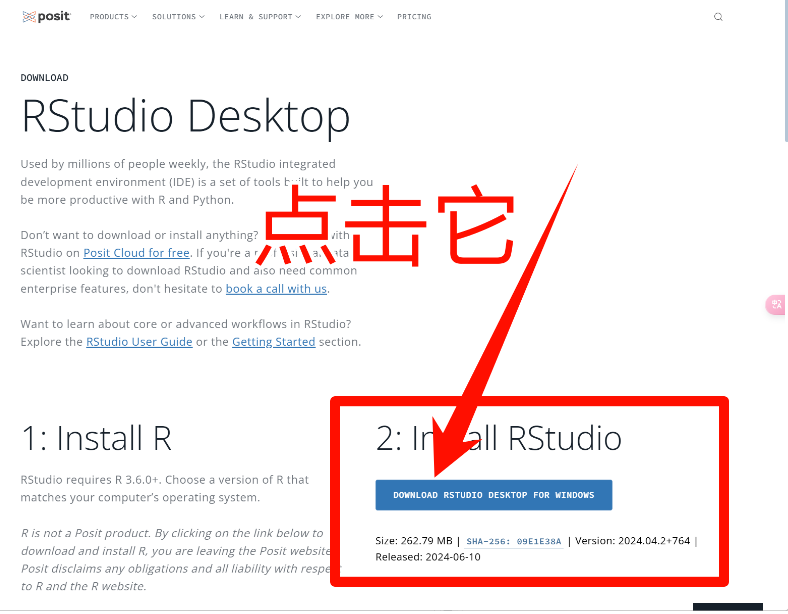788x614 pixels.
Task: Click the Released: 2024-06-10 text
Action: 428,557
